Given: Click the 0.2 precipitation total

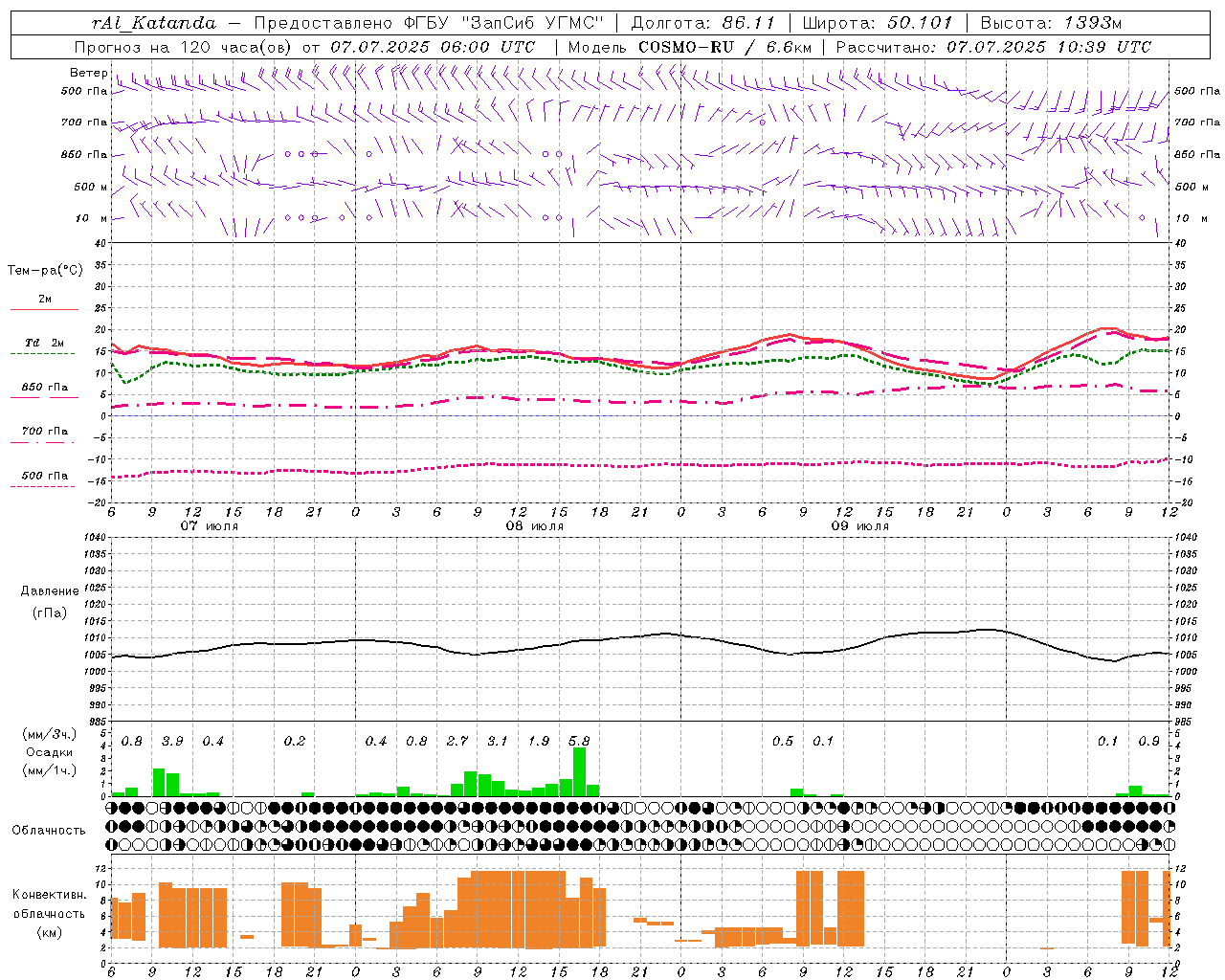Looking at the screenshot, I should click(295, 742).
